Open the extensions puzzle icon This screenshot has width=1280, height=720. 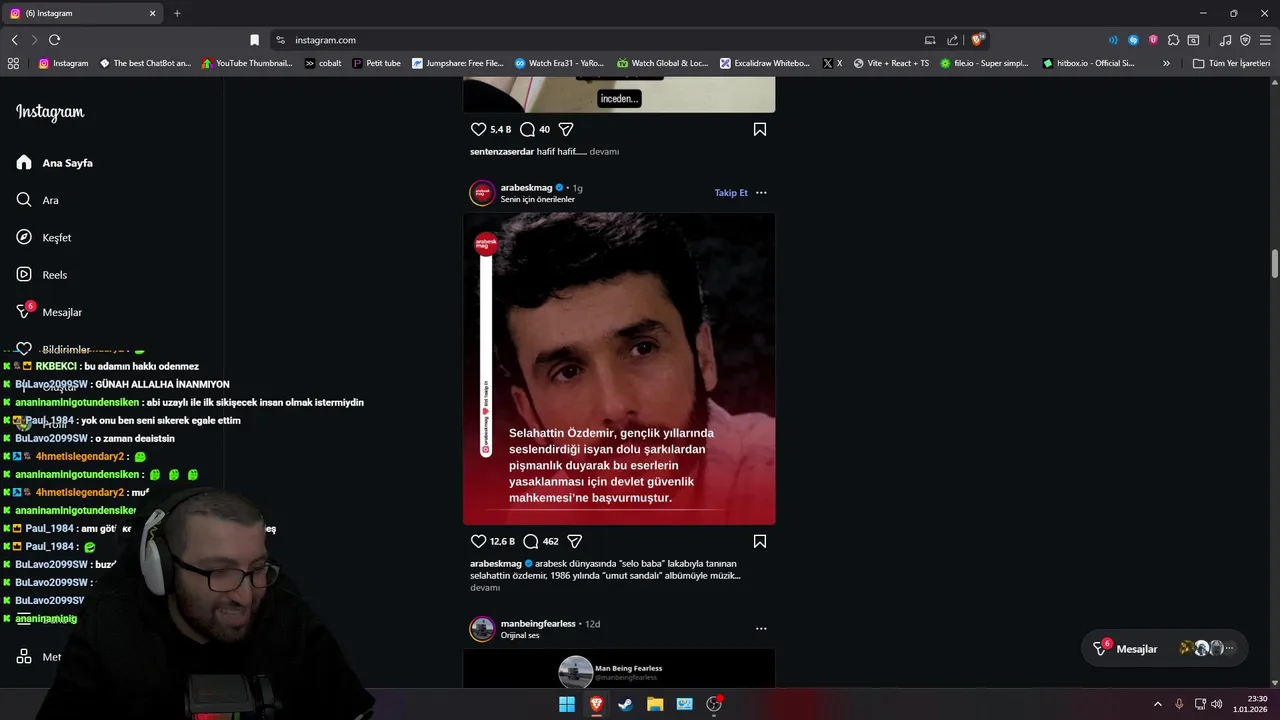pyautogui.click(x=1174, y=40)
